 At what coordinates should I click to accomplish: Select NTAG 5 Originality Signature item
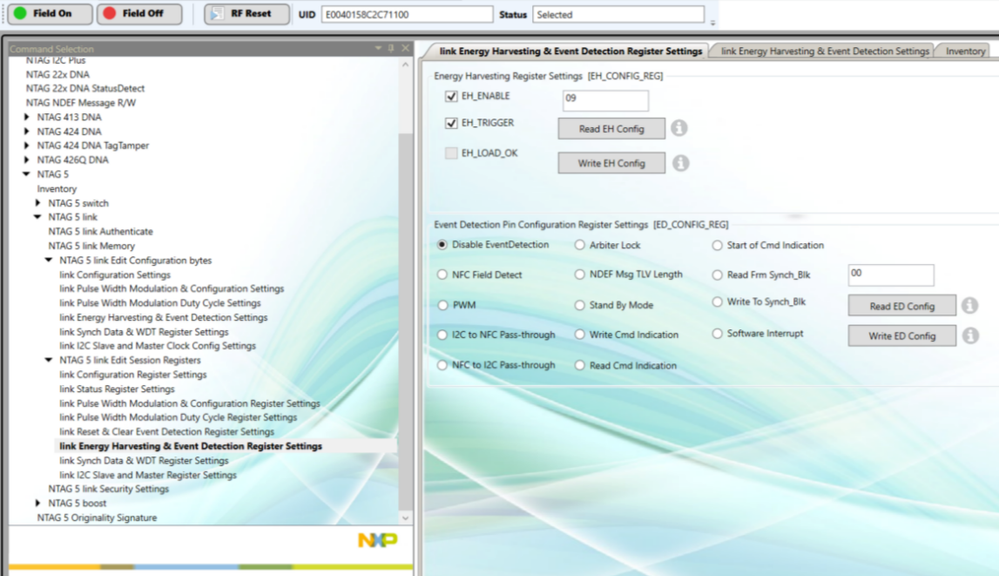[97, 517]
